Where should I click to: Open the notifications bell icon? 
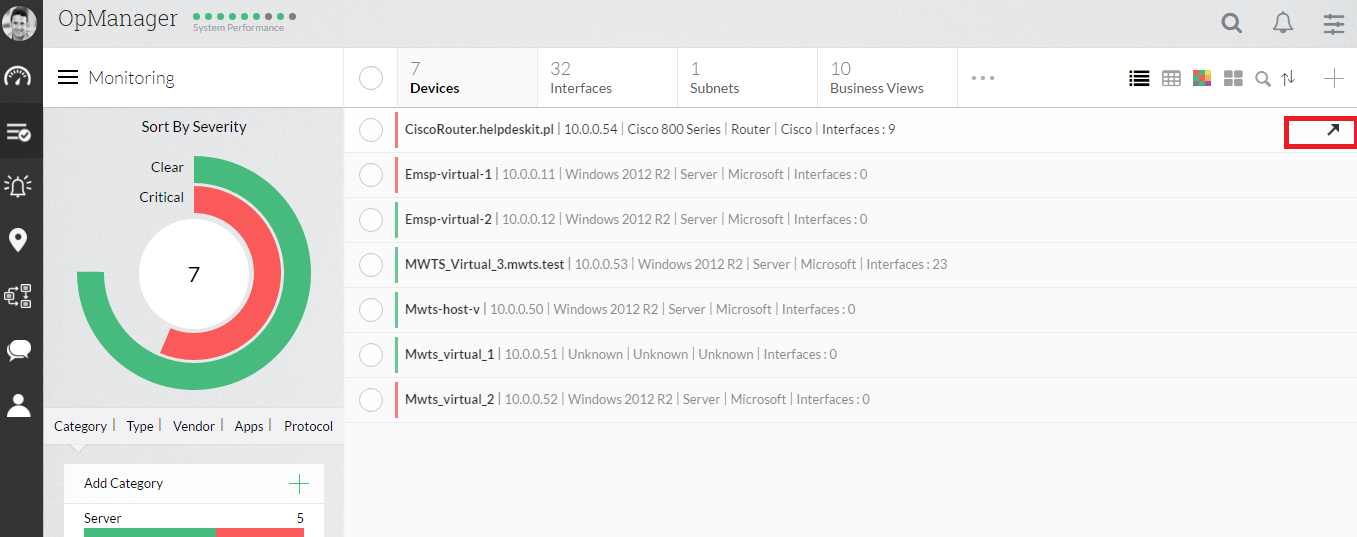pos(1283,23)
